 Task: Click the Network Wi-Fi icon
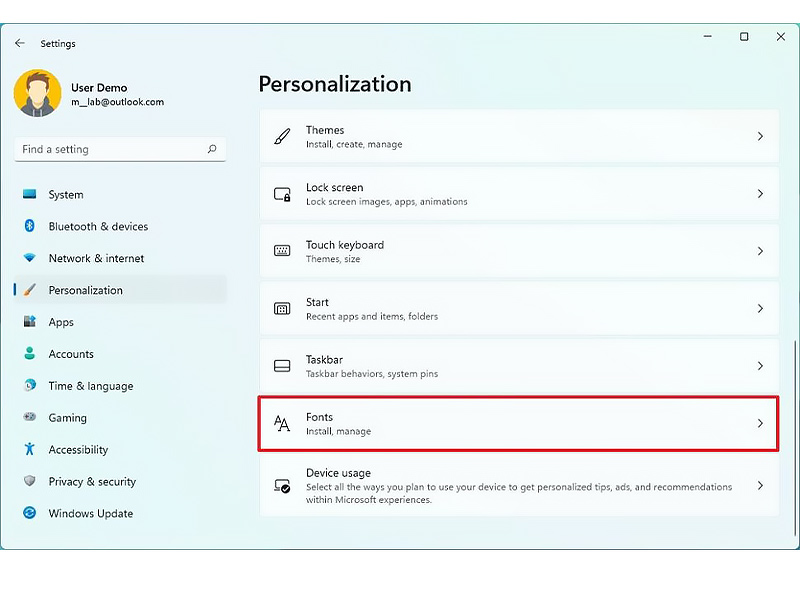point(30,258)
